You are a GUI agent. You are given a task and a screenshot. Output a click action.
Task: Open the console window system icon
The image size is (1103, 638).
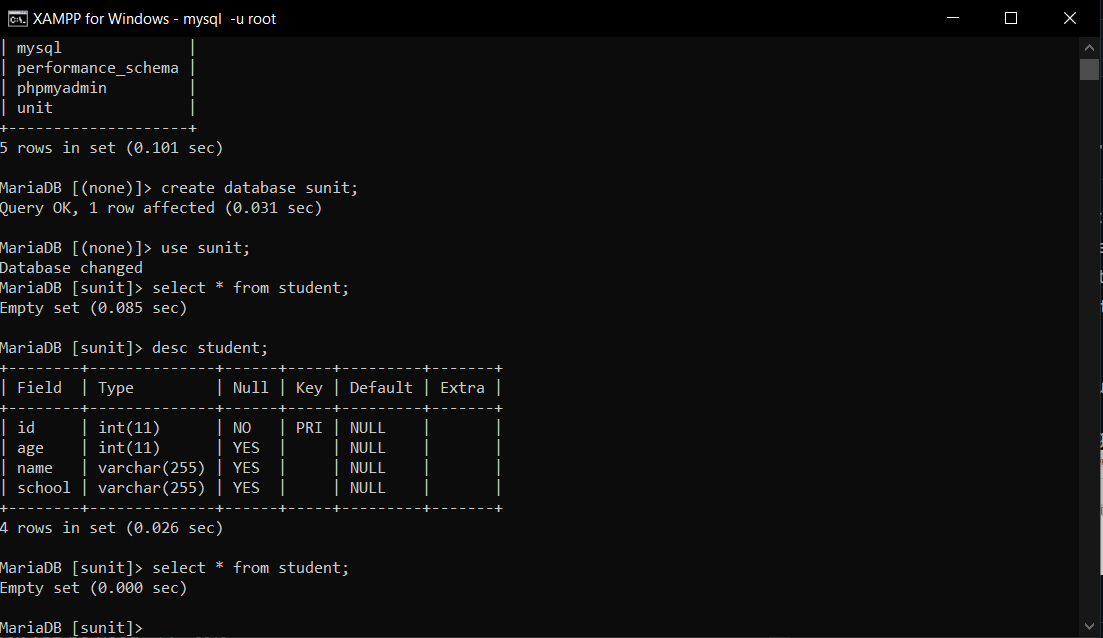(x=14, y=18)
